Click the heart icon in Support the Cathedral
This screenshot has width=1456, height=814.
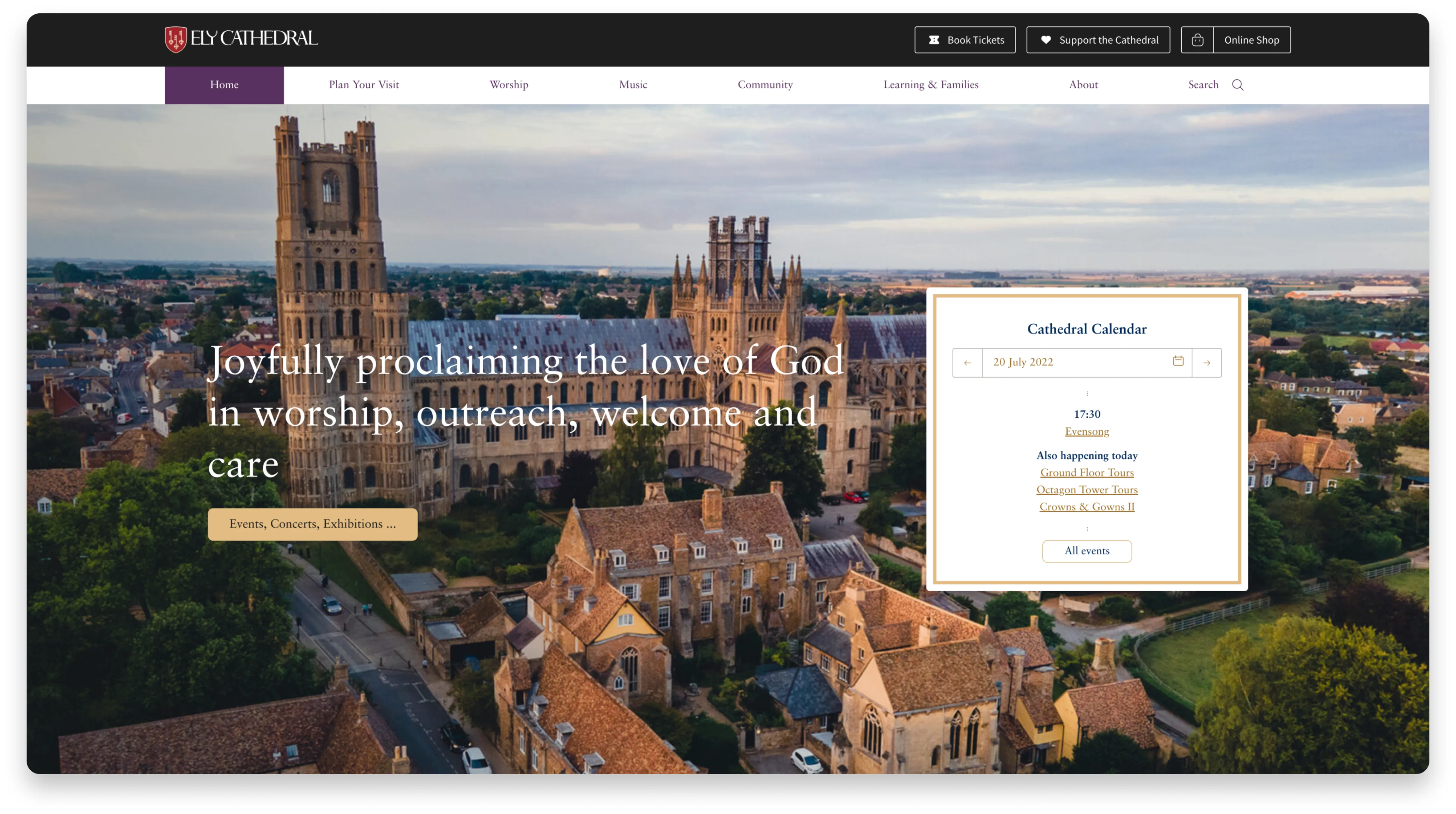point(1046,40)
